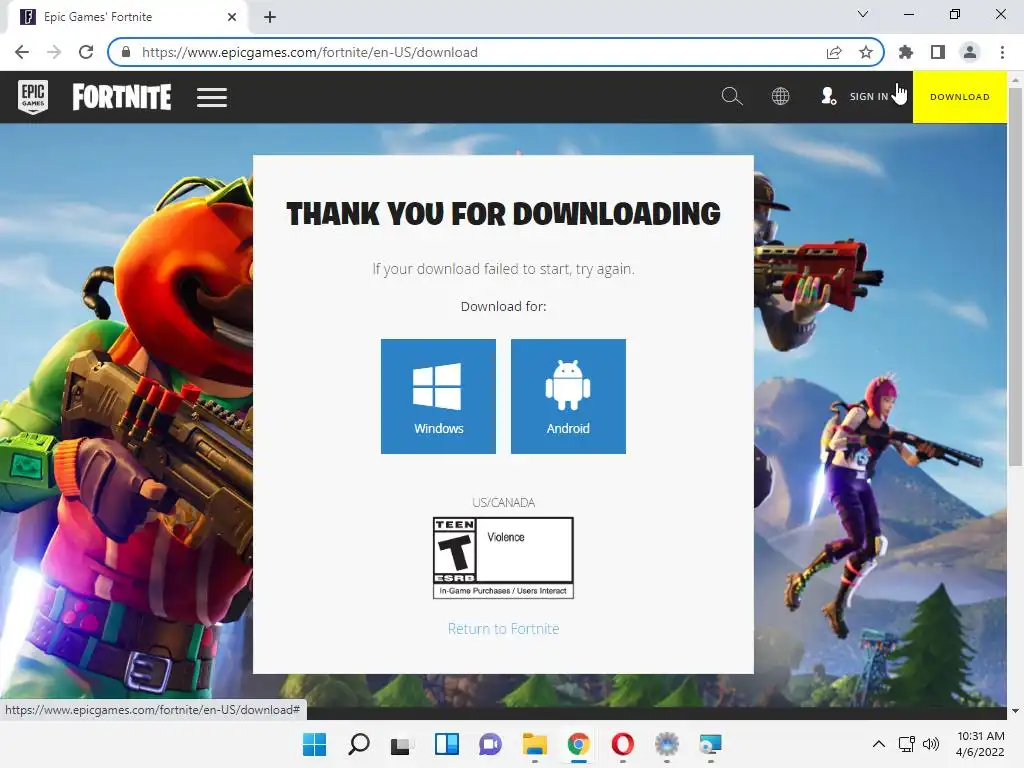Open Chrome profile avatar

(970, 52)
